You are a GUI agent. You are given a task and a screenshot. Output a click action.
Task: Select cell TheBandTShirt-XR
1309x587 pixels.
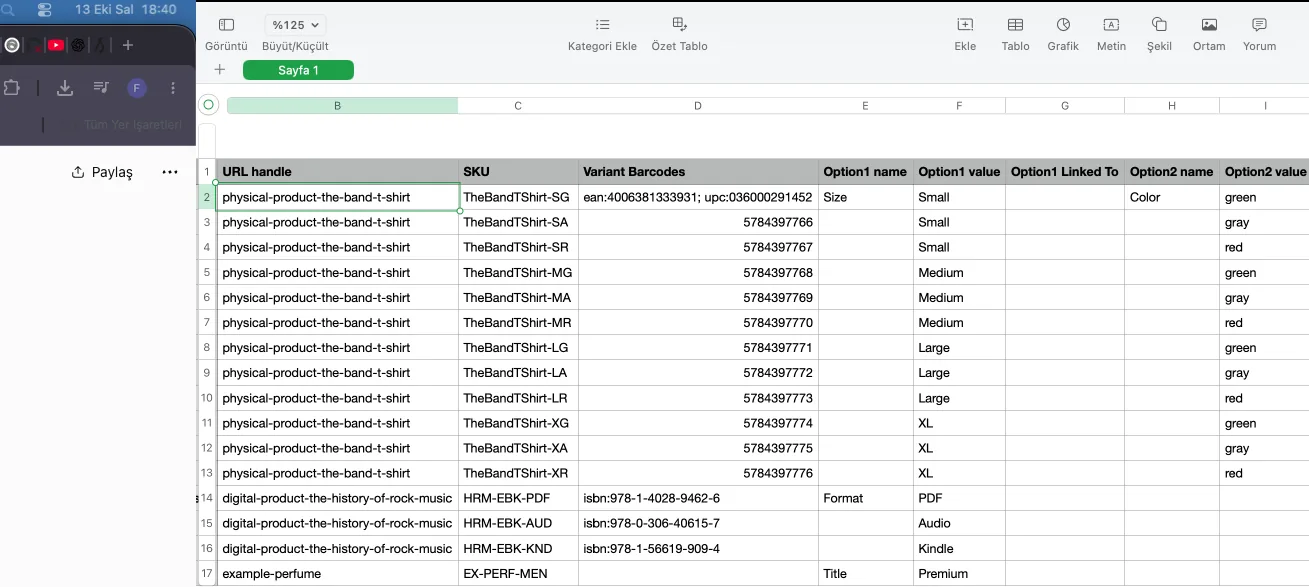[x=518, y=473]
